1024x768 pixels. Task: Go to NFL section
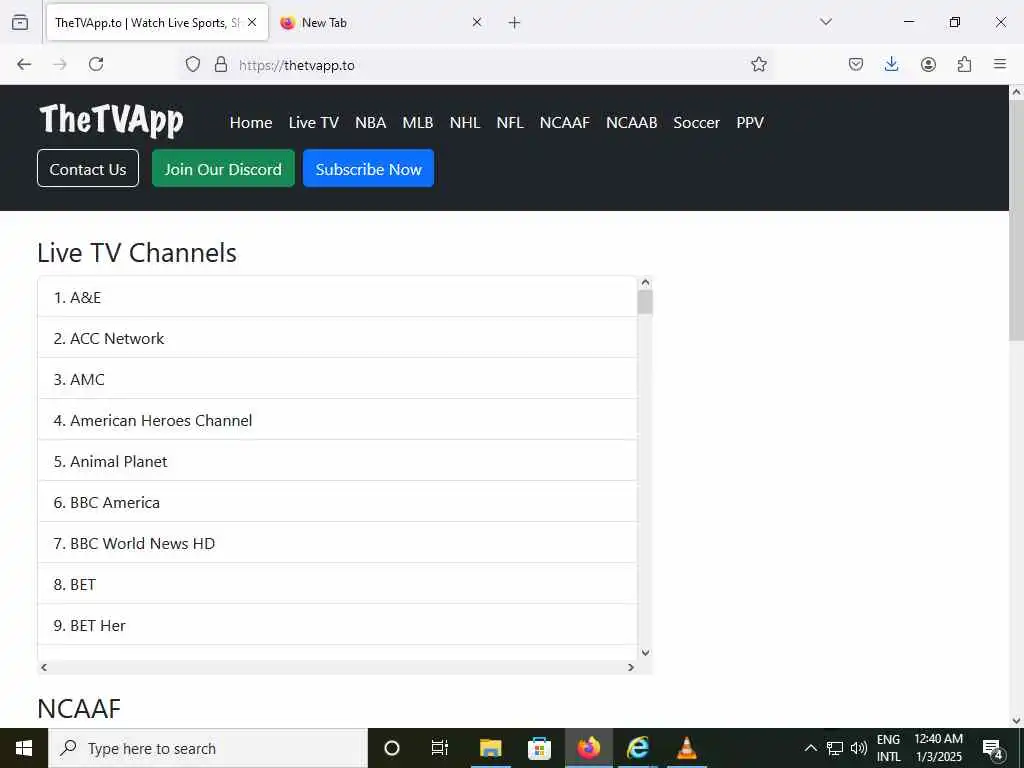pyautogui.click(x=510, y=122)
